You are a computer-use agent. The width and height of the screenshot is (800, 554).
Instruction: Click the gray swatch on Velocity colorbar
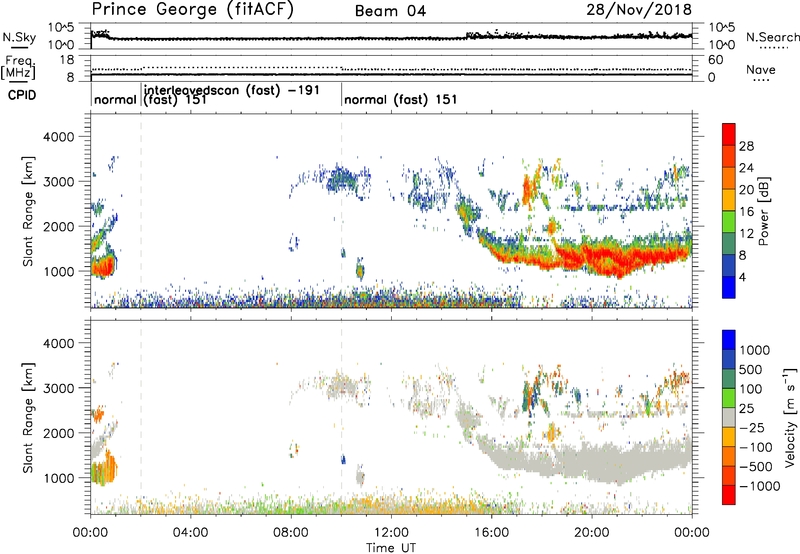coord(729,418)
